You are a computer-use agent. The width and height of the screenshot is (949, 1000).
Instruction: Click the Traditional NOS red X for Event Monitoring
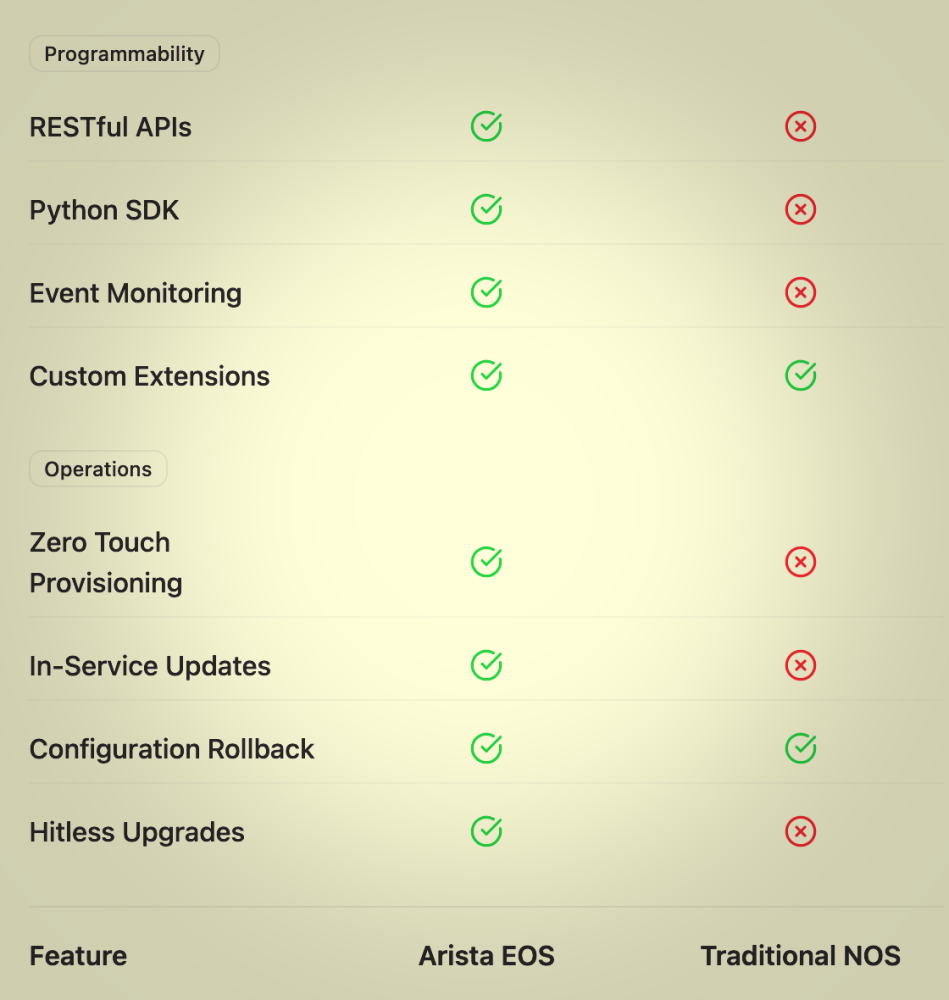pyautogui.click(x=800, y=293)
